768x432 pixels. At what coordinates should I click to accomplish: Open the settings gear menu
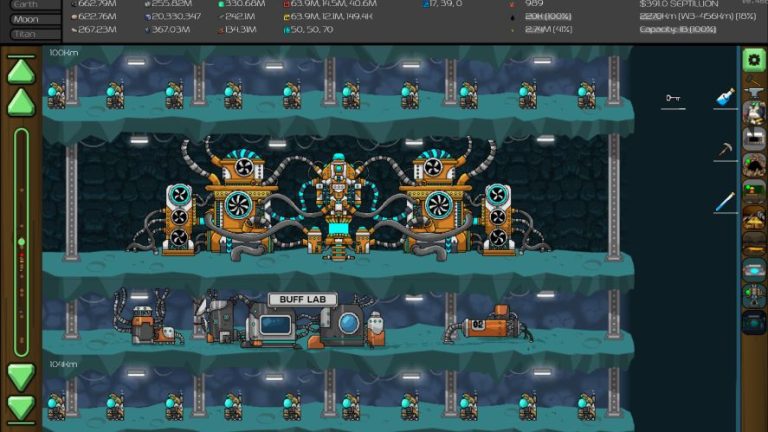(x=754, y=60)
